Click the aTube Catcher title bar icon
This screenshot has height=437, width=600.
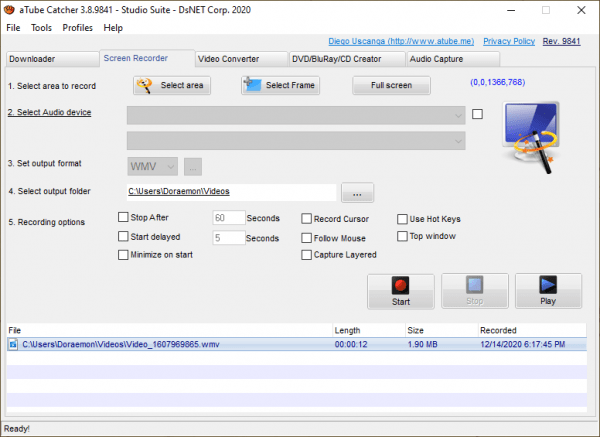pos(9,10)
